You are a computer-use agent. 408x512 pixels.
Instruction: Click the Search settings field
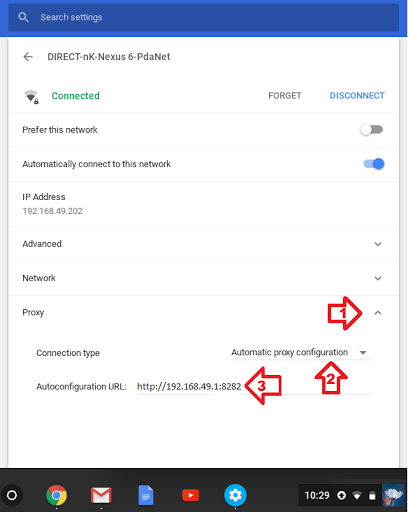(x=204, y=17)
